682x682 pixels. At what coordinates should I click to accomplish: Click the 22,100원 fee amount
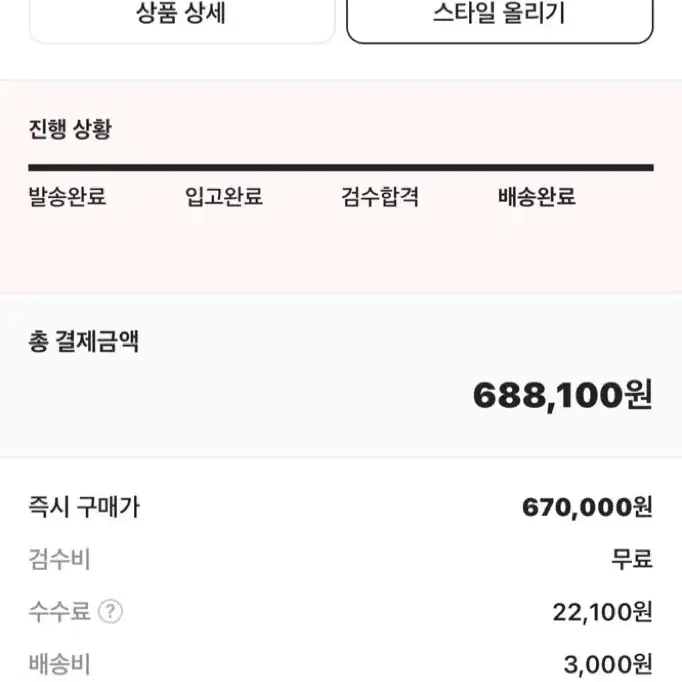click(x=602, y=612)
